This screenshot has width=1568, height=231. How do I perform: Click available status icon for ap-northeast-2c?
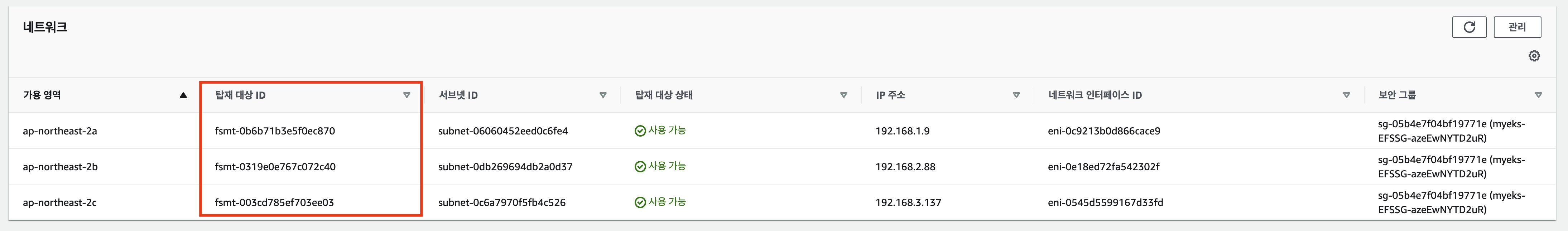click(x=640, y=202)
